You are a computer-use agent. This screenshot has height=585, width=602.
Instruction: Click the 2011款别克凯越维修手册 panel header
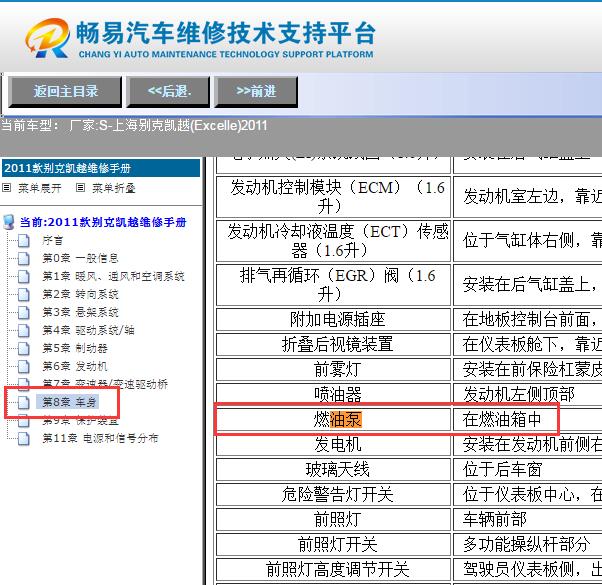point(101,168)
